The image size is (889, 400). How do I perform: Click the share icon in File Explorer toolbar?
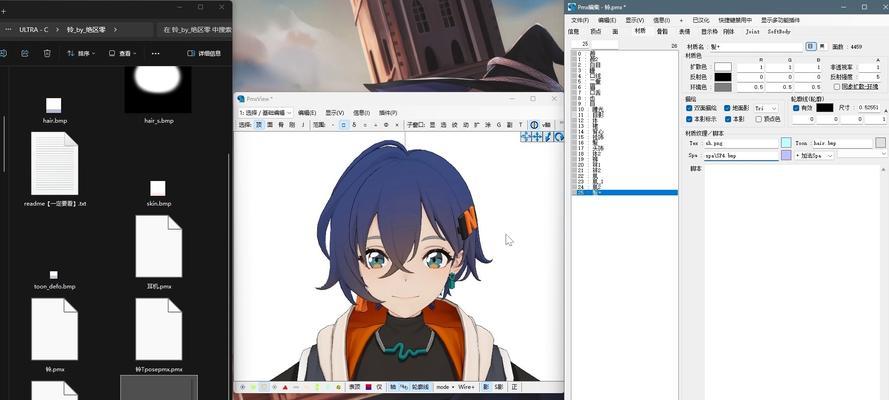tap(25, 53)
